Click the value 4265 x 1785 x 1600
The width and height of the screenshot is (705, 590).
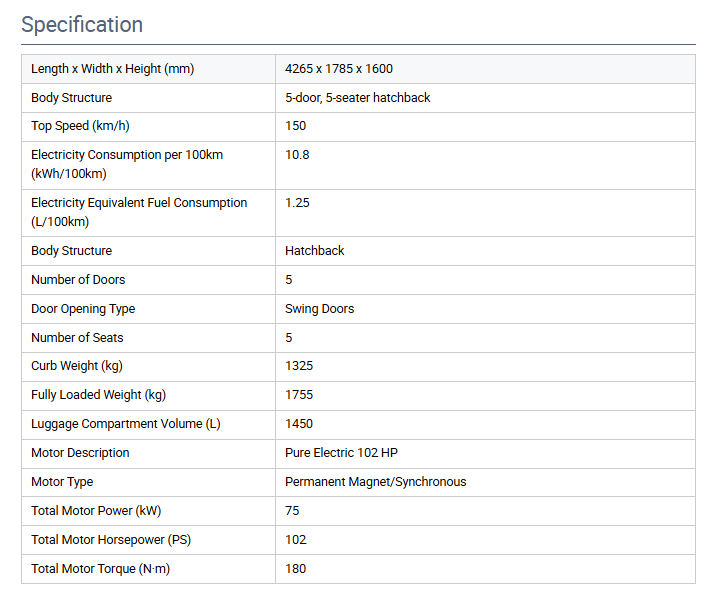point(339,69)
